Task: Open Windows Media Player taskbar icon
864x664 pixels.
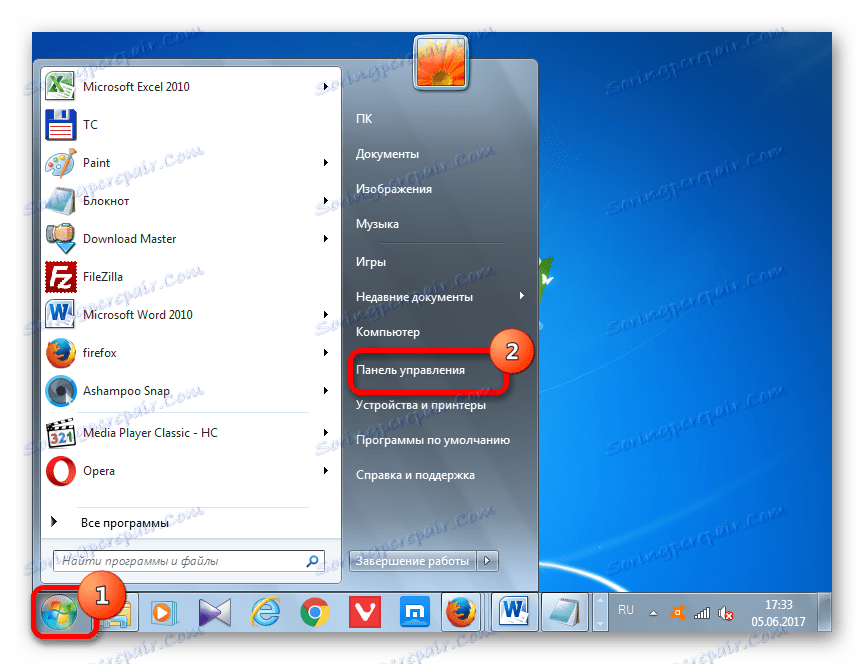Action: tap(163, 613)
